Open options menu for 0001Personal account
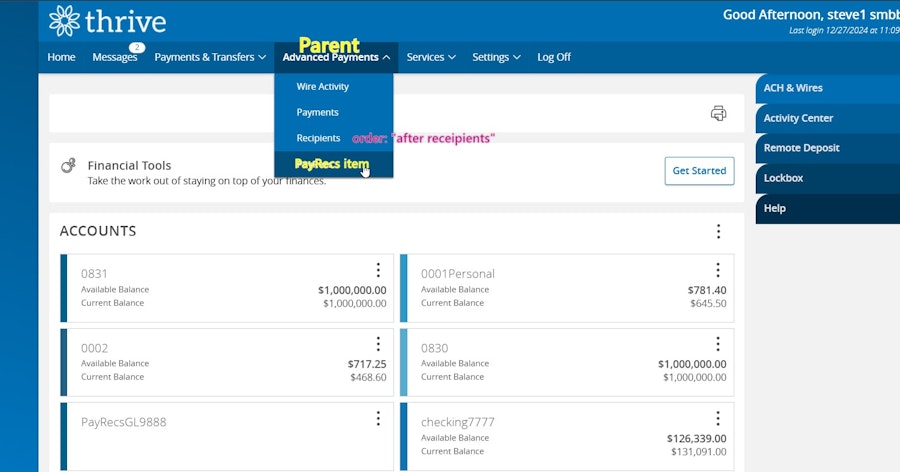The image size is (900, 472). coord(717,270)
